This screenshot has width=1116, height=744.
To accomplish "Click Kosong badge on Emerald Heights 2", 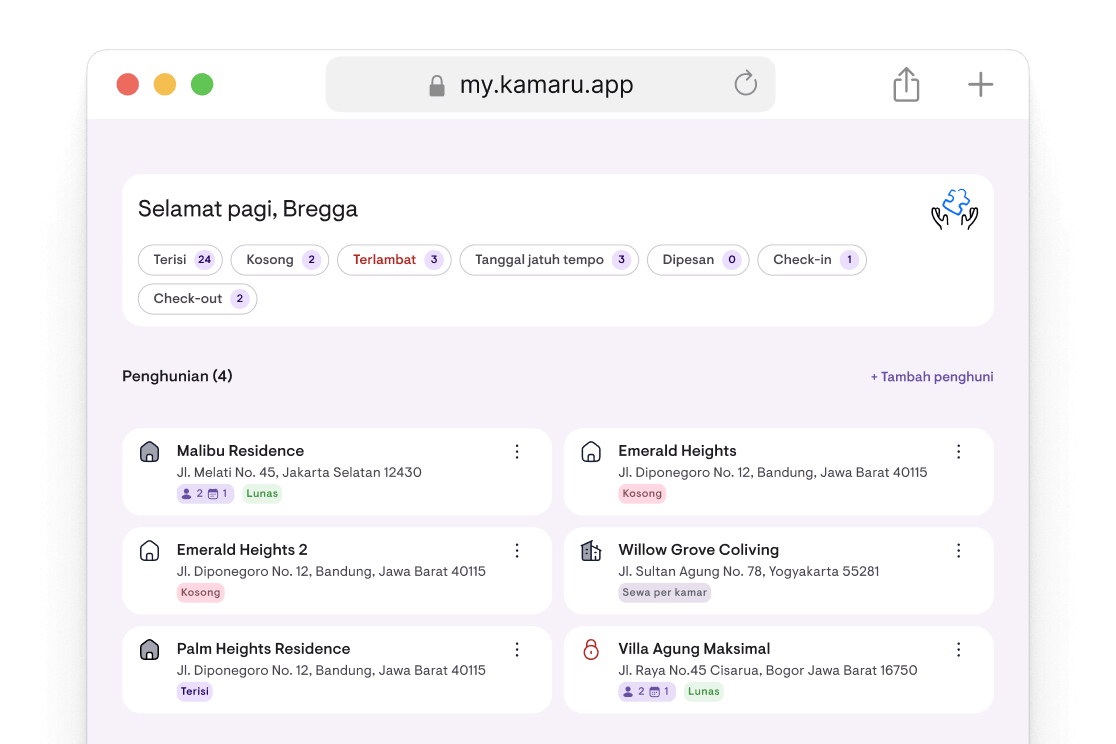I will [201, 592].
